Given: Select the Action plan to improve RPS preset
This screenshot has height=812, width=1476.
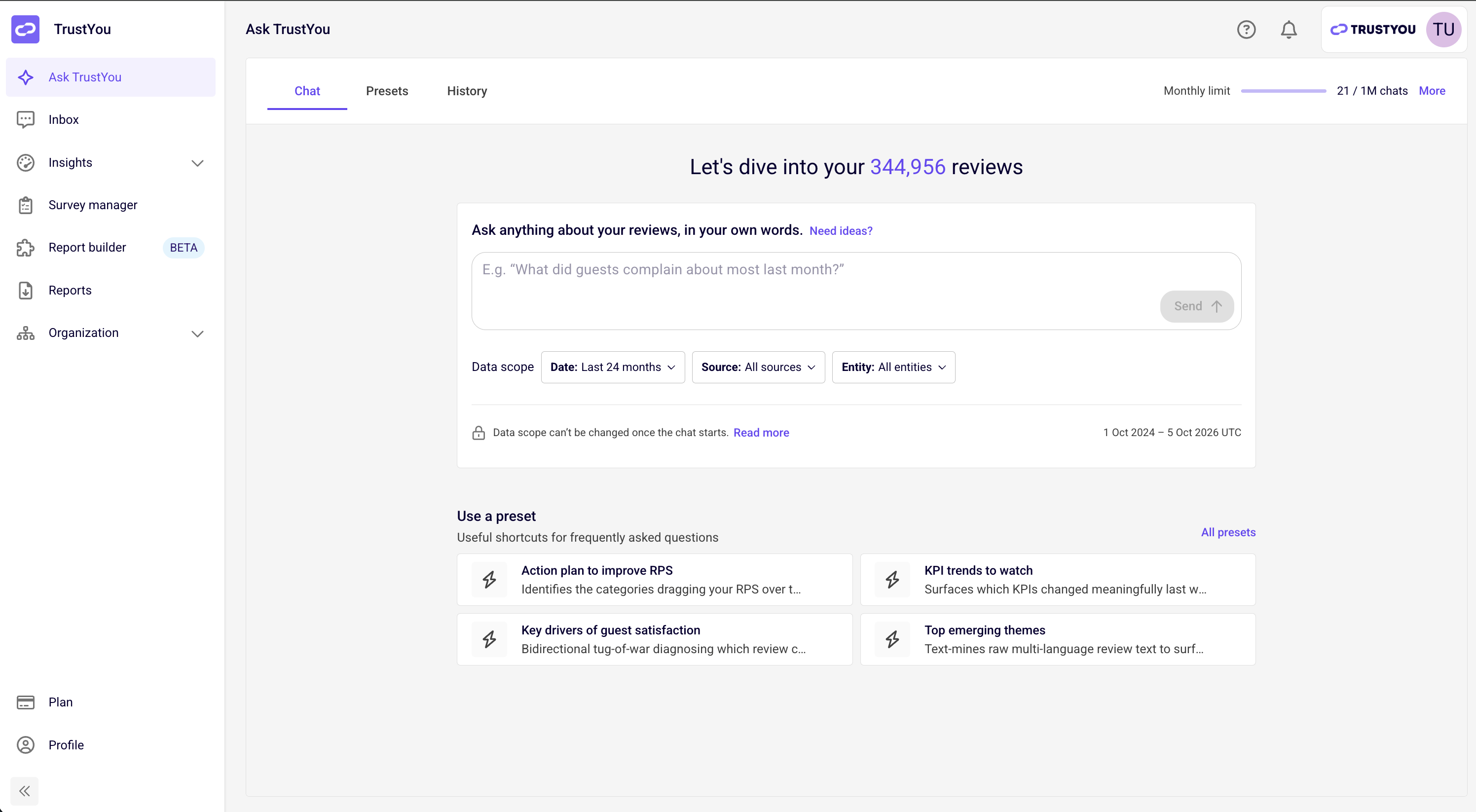Looking at the screenshot, I should [654, 580].
